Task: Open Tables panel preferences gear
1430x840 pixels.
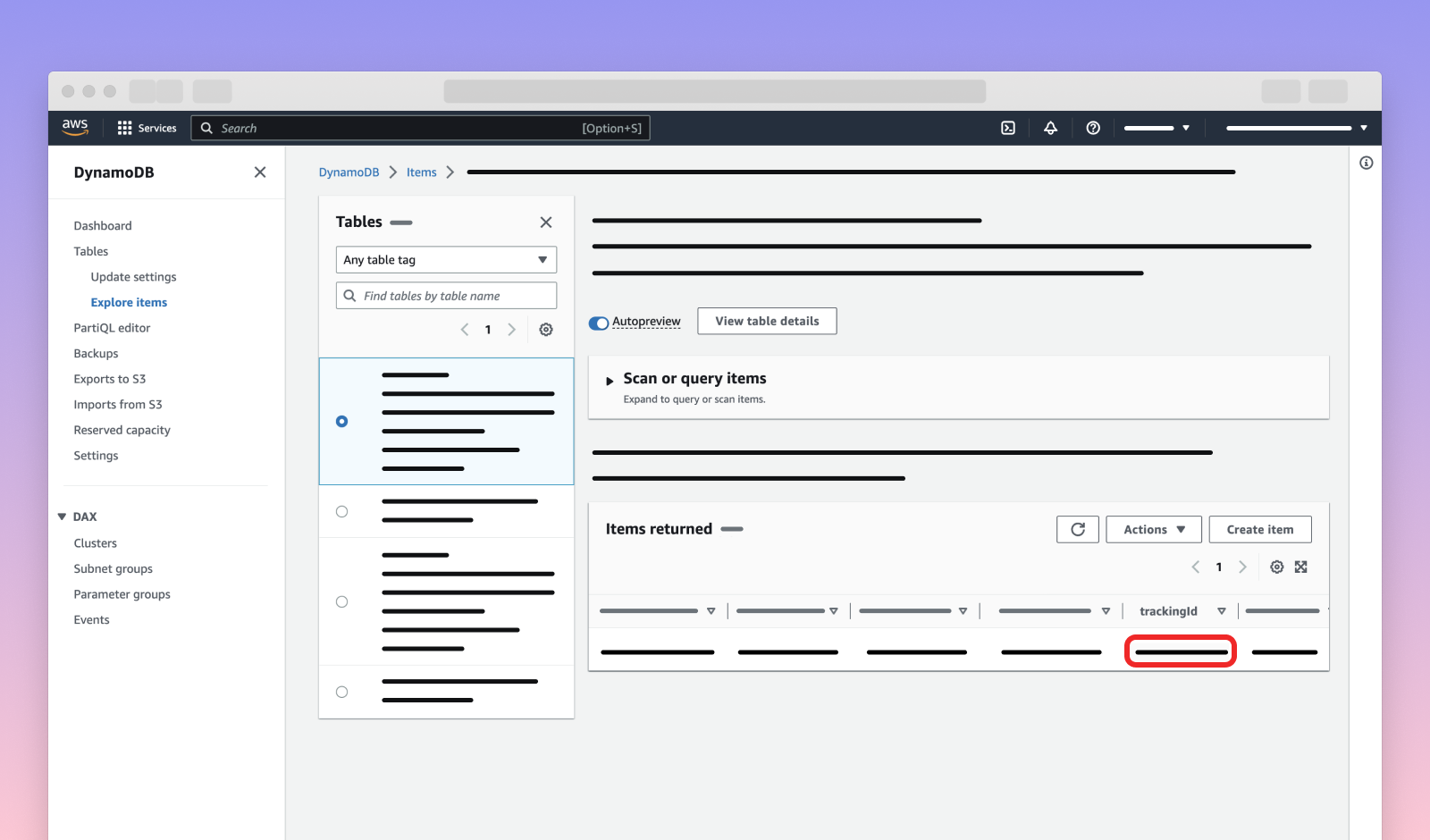Action: coord(546,330)
